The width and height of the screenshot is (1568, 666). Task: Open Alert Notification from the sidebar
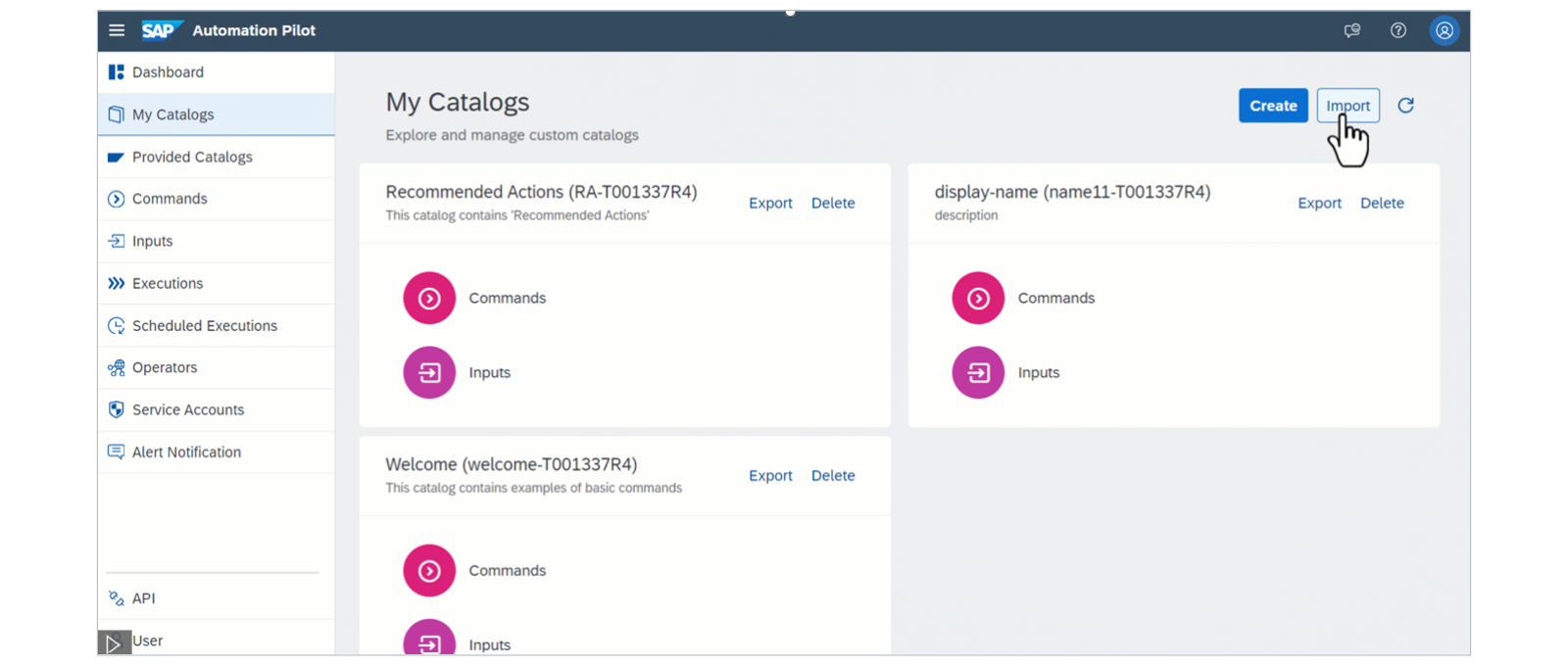click(x=216, y=452)
